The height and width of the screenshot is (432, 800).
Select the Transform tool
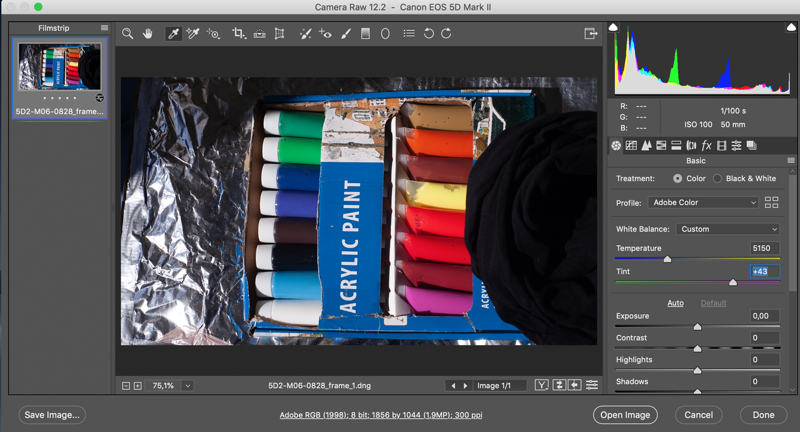coord(280,34)
